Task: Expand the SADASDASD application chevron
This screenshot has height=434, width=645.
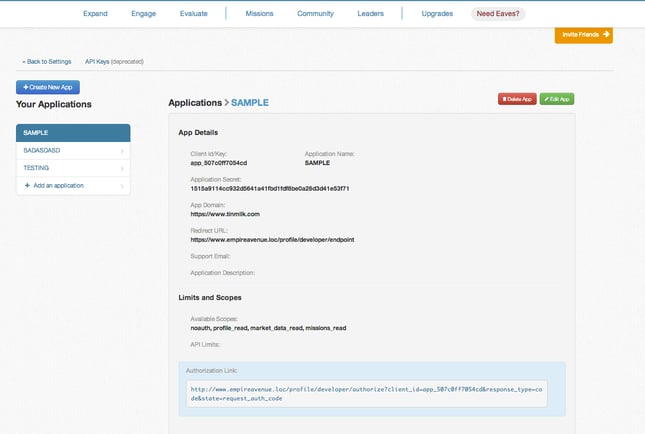Action: click(x=123, y=151)
